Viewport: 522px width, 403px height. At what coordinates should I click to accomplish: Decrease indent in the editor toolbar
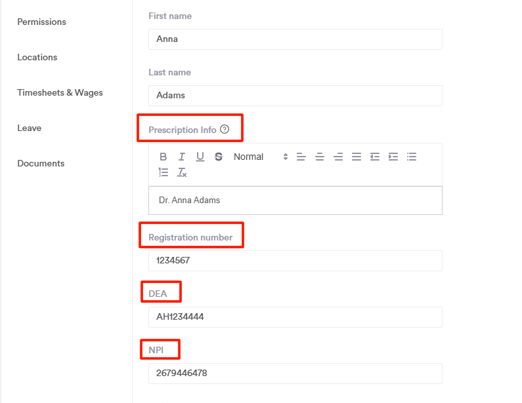pos(375,157)
